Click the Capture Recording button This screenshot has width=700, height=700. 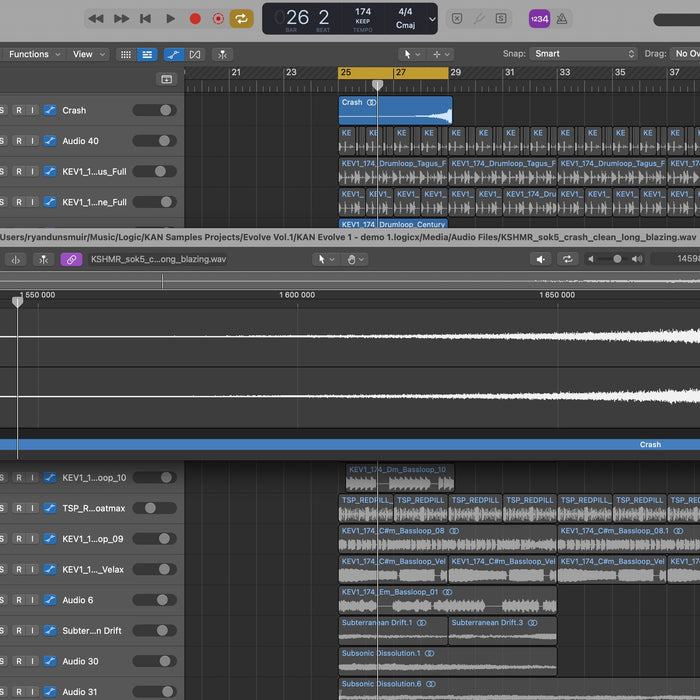[x=218, y=19]
